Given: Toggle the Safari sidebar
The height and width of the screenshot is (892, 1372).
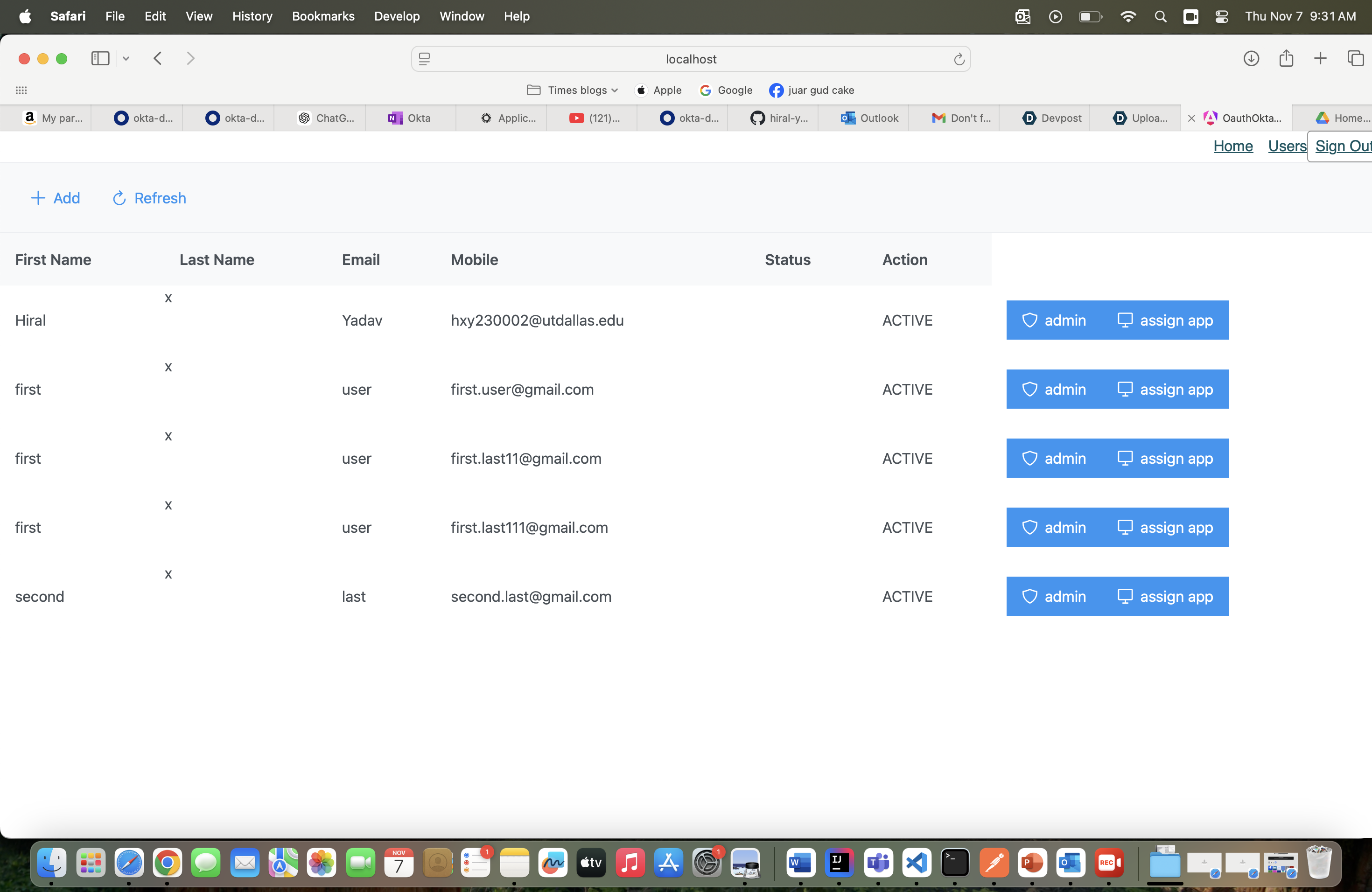Looking at the screenshot, I should point(100,59).
